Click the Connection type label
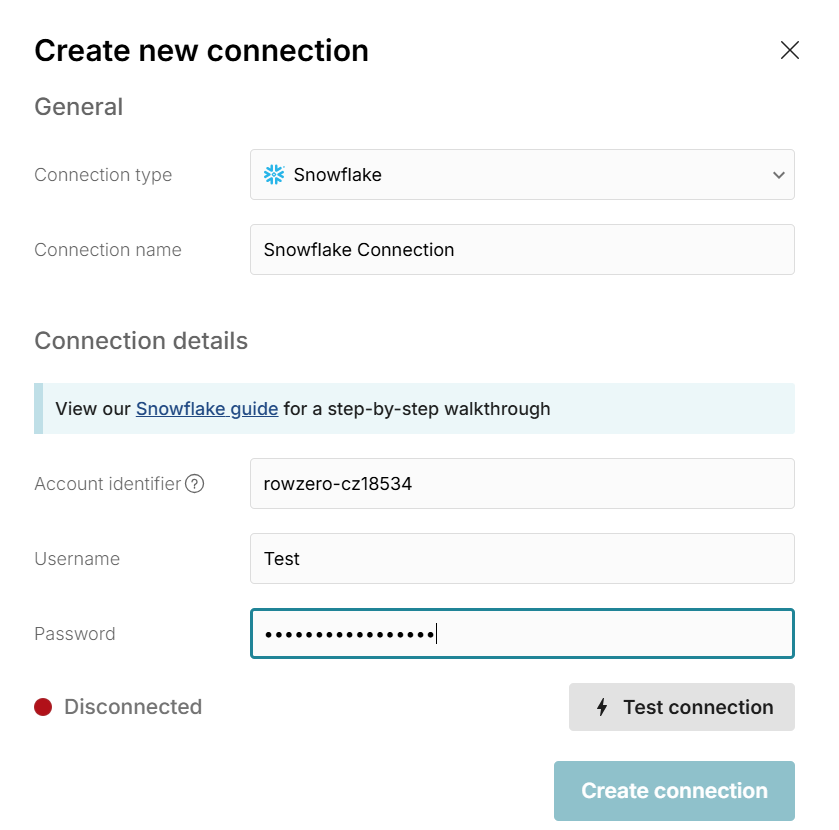This screenshot has width=839, height=830. point(103,175)
